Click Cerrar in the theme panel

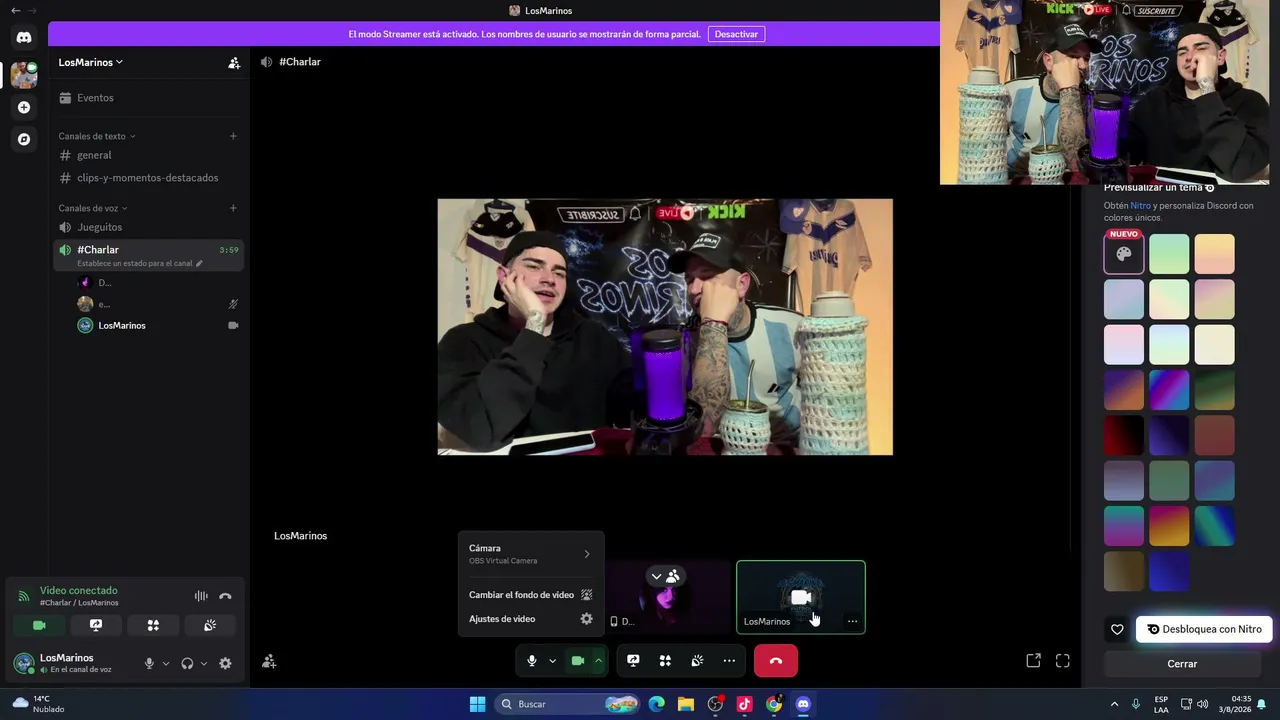click(x=1182, y=664)
